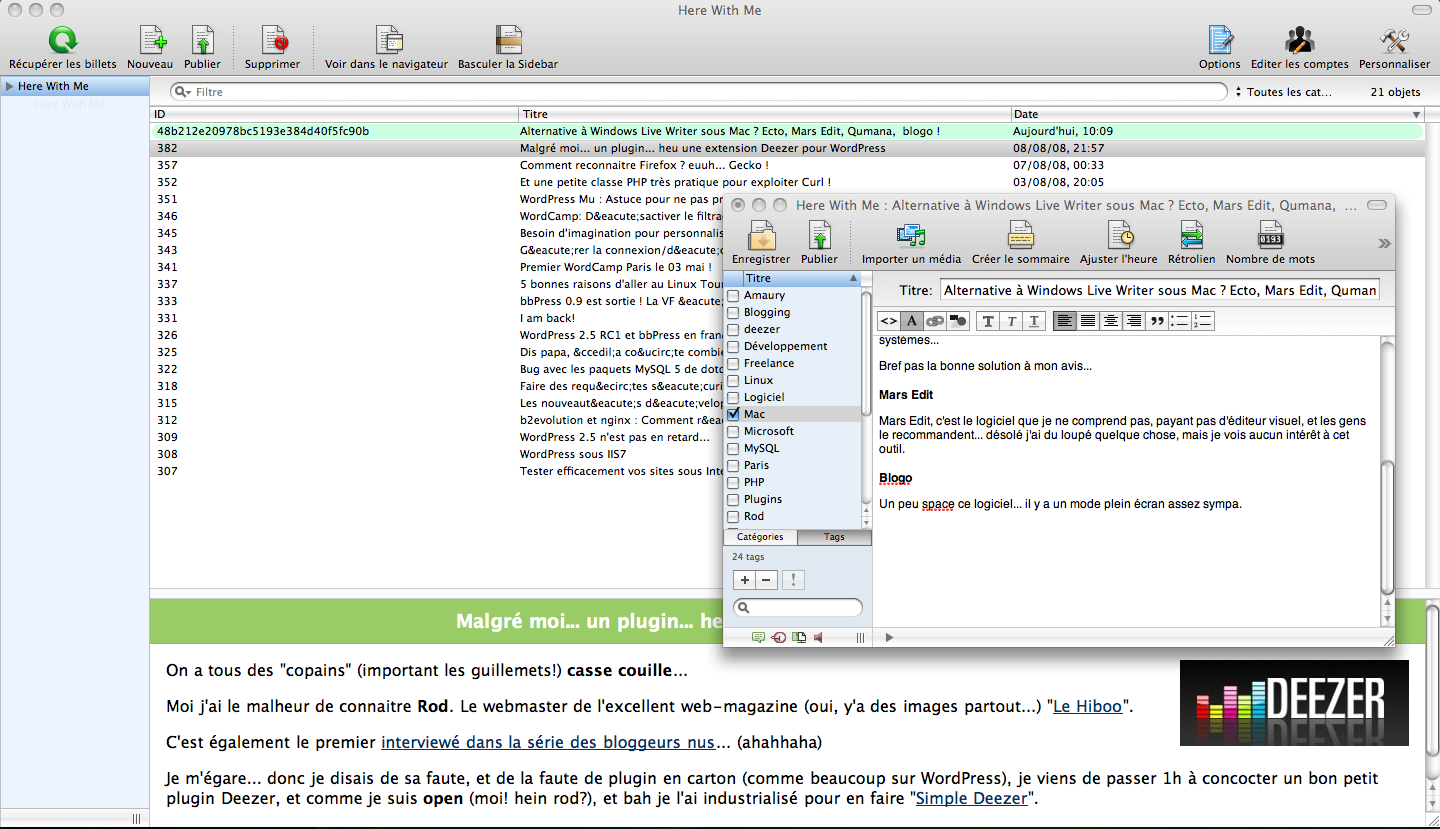This screenshot has height=829, width=1440.
Task: Insert a blockquote with the quote icon
Action: 1157,321
